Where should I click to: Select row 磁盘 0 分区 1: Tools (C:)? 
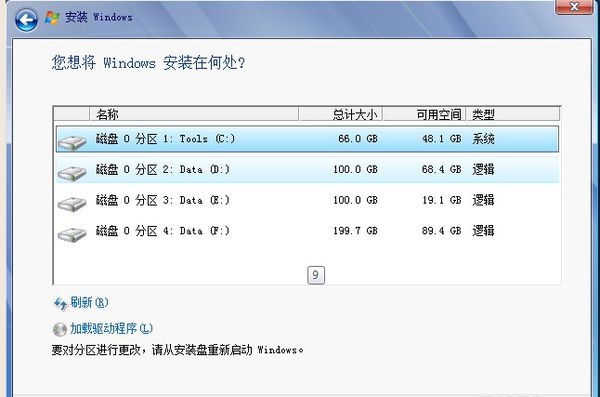(307, 139)
